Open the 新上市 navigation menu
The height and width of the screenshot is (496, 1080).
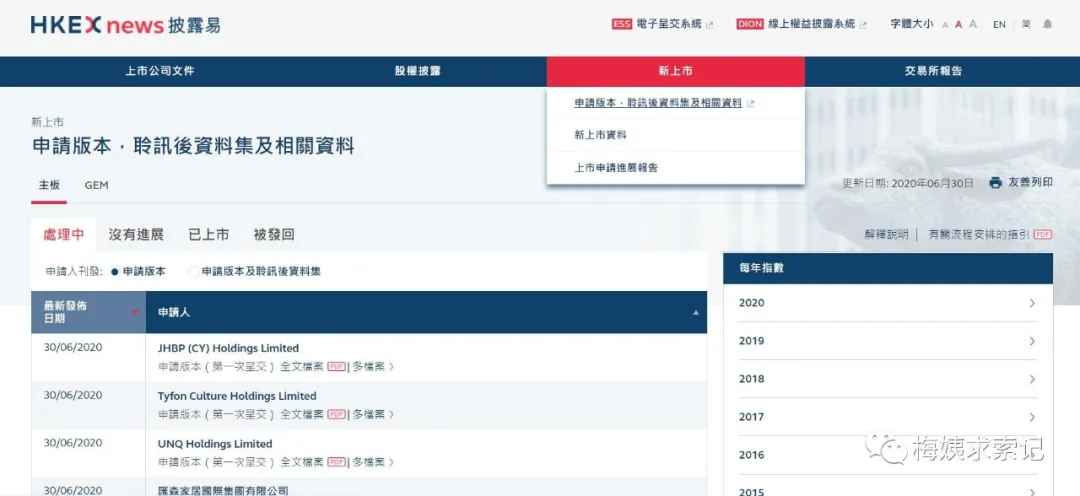(x=676, y=71)
